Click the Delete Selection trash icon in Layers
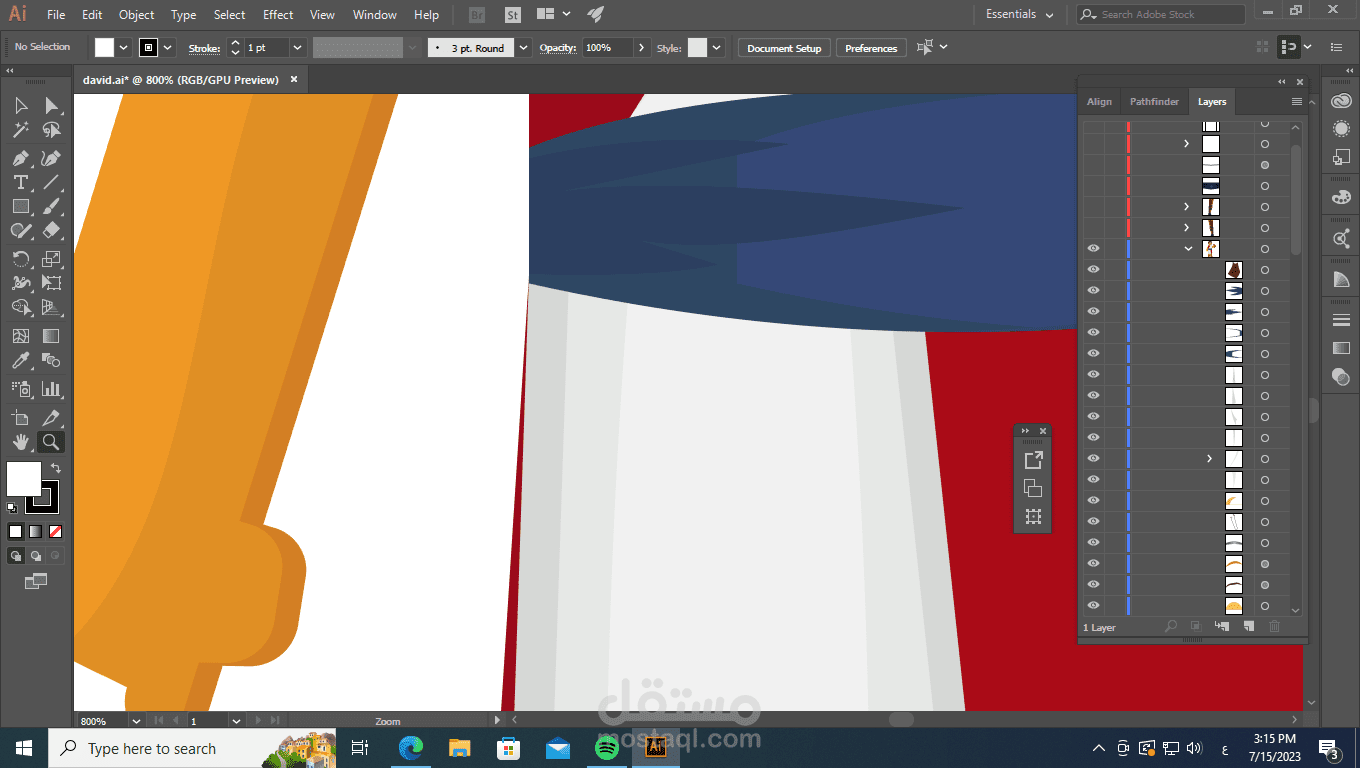 pyautogui.click(x=1274, y=627)
